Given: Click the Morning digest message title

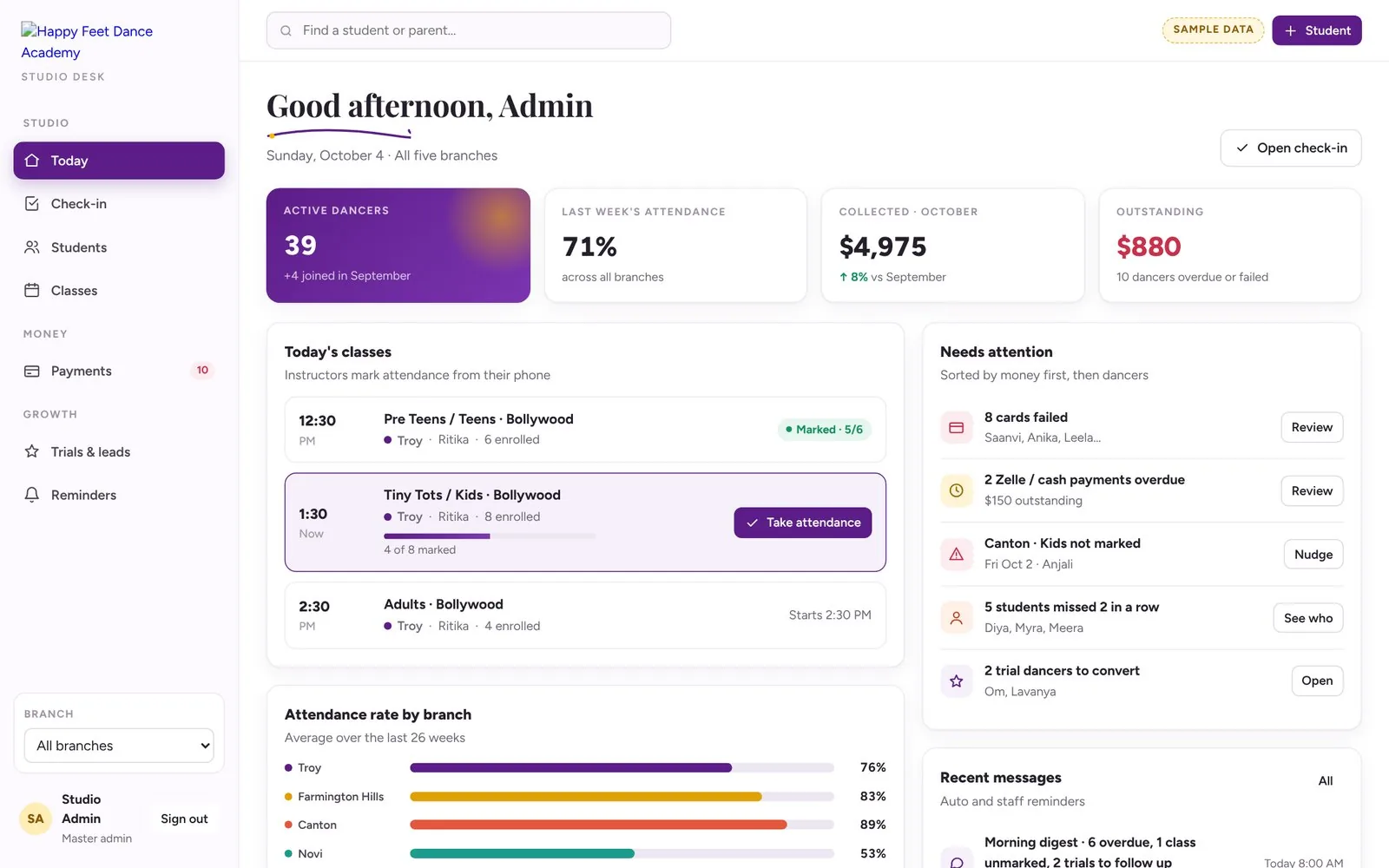Looking at the screenshot, I should coord(1089,852).
